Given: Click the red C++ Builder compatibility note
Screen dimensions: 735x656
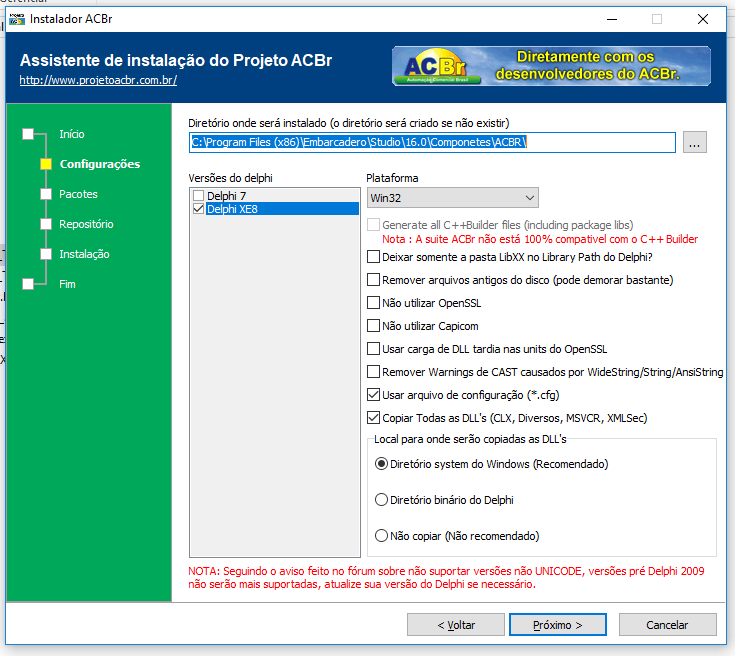Looking at the screenshot, I should [x=540, y=239].
